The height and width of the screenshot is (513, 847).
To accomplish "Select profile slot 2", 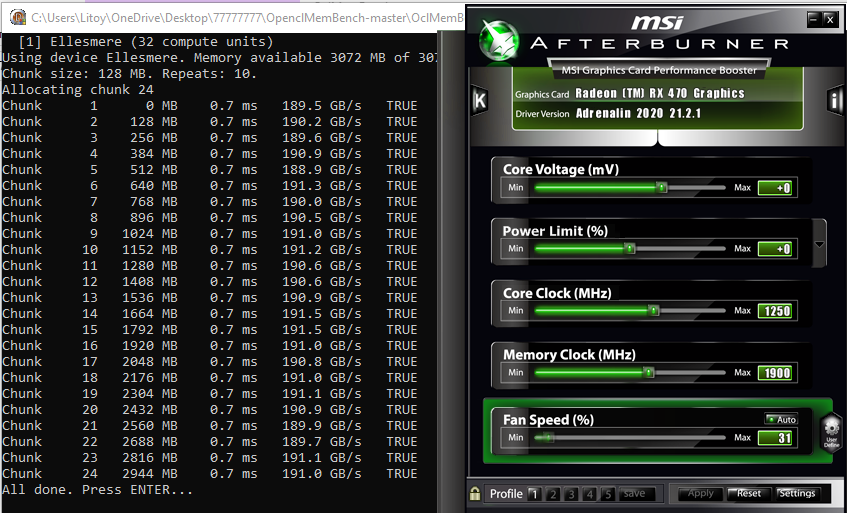I will [553, 494].
